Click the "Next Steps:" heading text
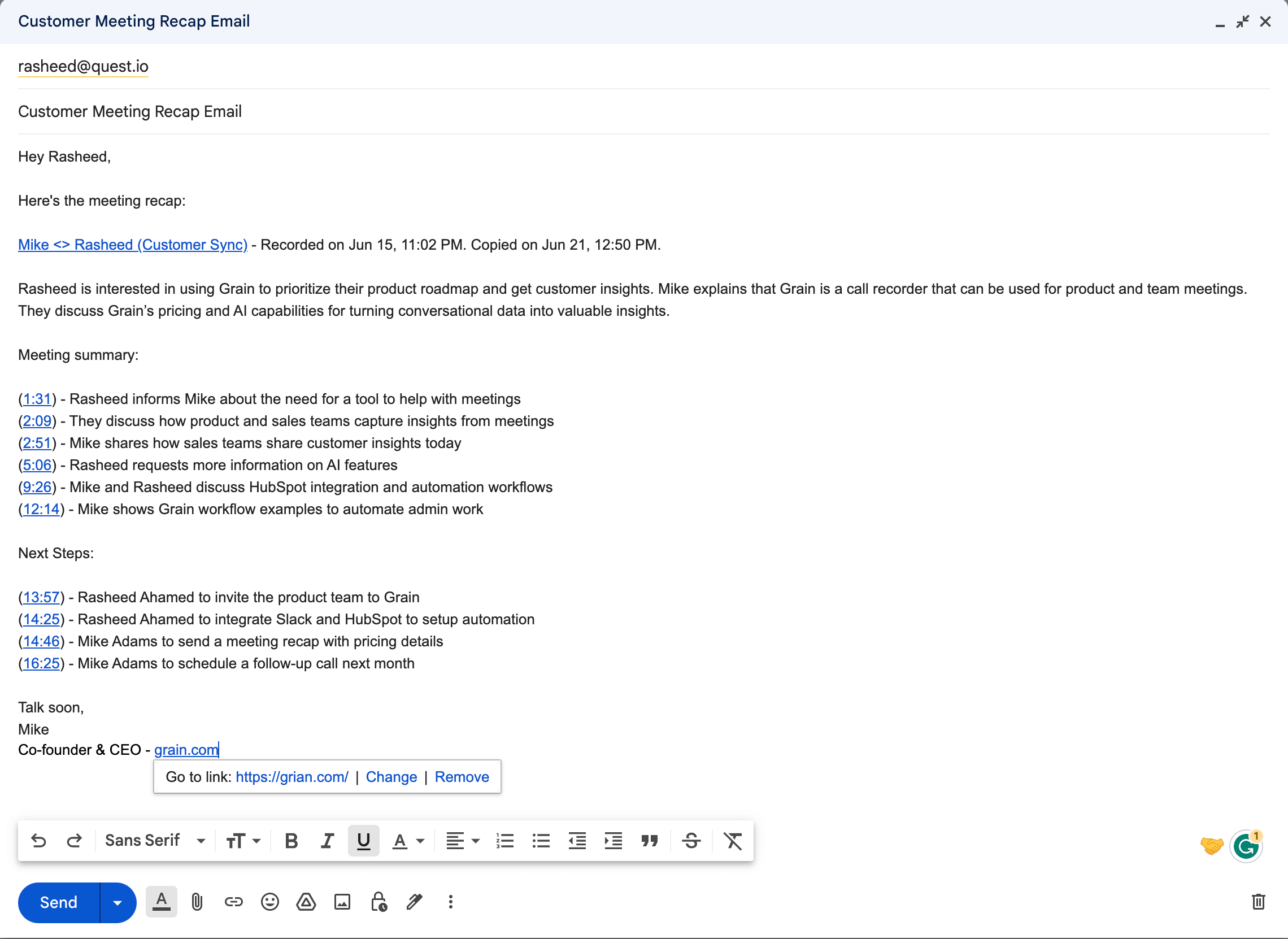 tap(56, 554)
